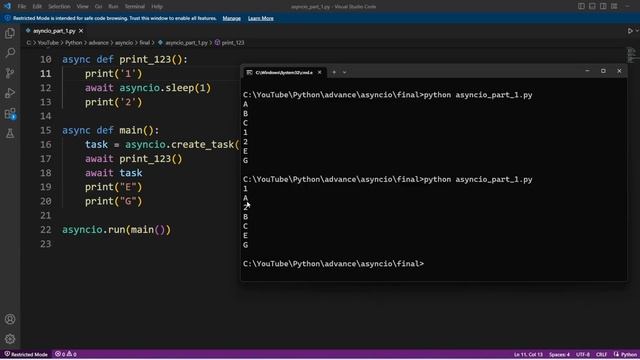The height and width of the screenshot is (360, 640).
Task: Open the View menu
Action: 82,7
